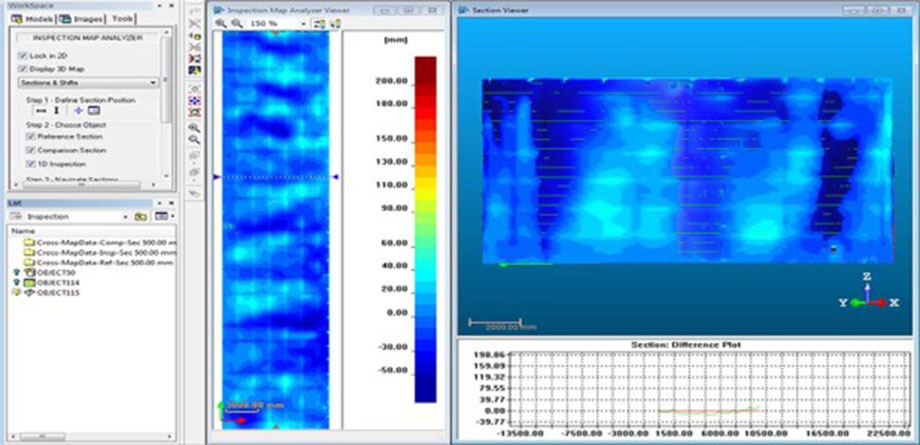
Task: Switch to the Images tab
Action: (x=79, y=19)
